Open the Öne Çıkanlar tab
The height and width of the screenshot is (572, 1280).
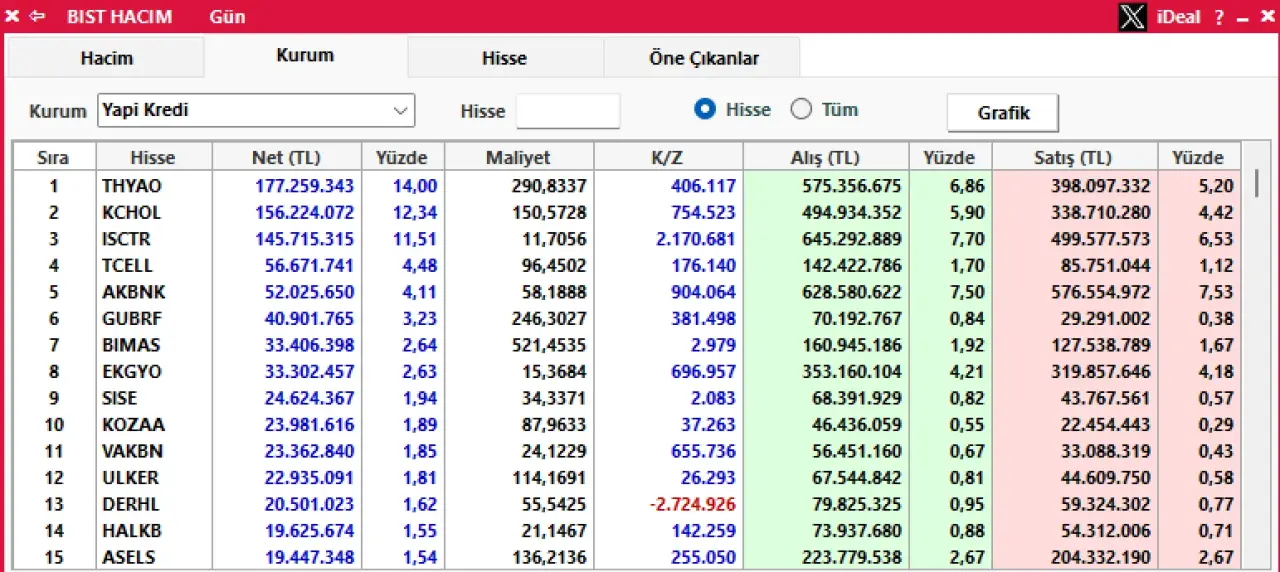[703, 58]
